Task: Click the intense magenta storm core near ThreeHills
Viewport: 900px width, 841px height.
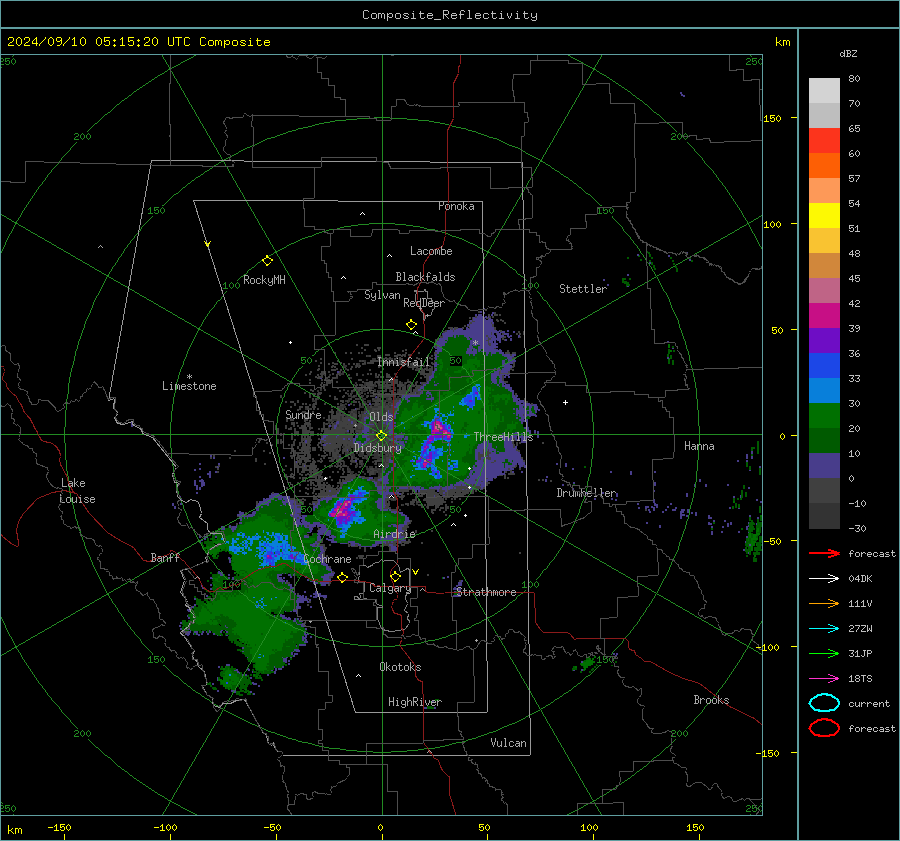Action: (x=439, y=427)
